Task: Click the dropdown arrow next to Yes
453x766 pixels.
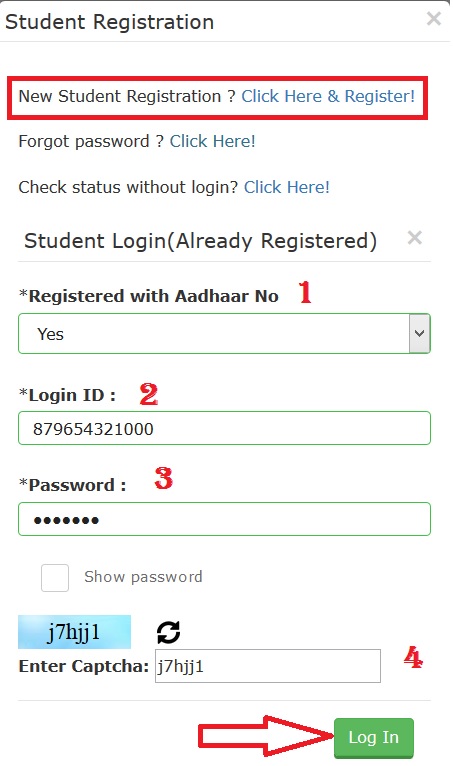Action: point(419,334)
